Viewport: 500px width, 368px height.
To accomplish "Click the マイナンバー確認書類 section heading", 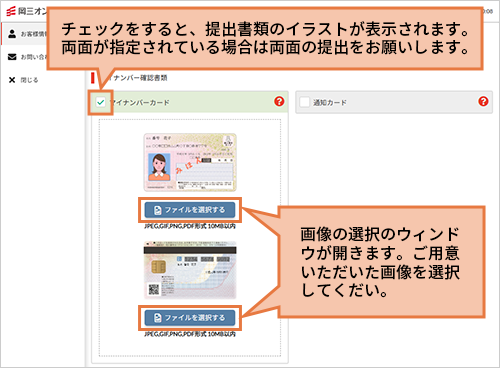I will click(x=137, y=78).
